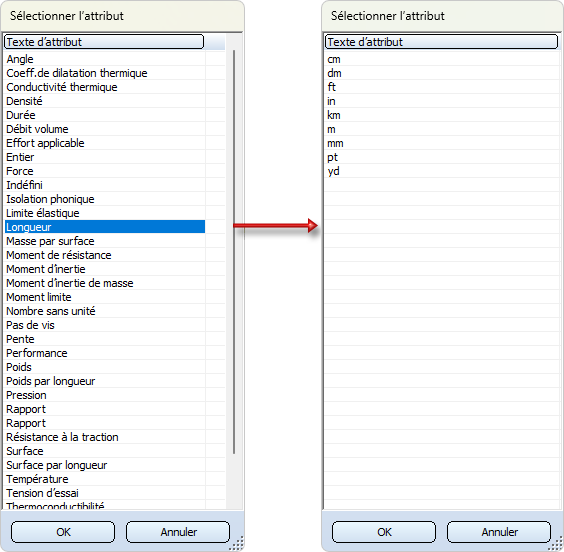The width and height of the screenshot is (564, 552).
Task: Select Résistance à la traction
Action: click(x=105, y=437)
